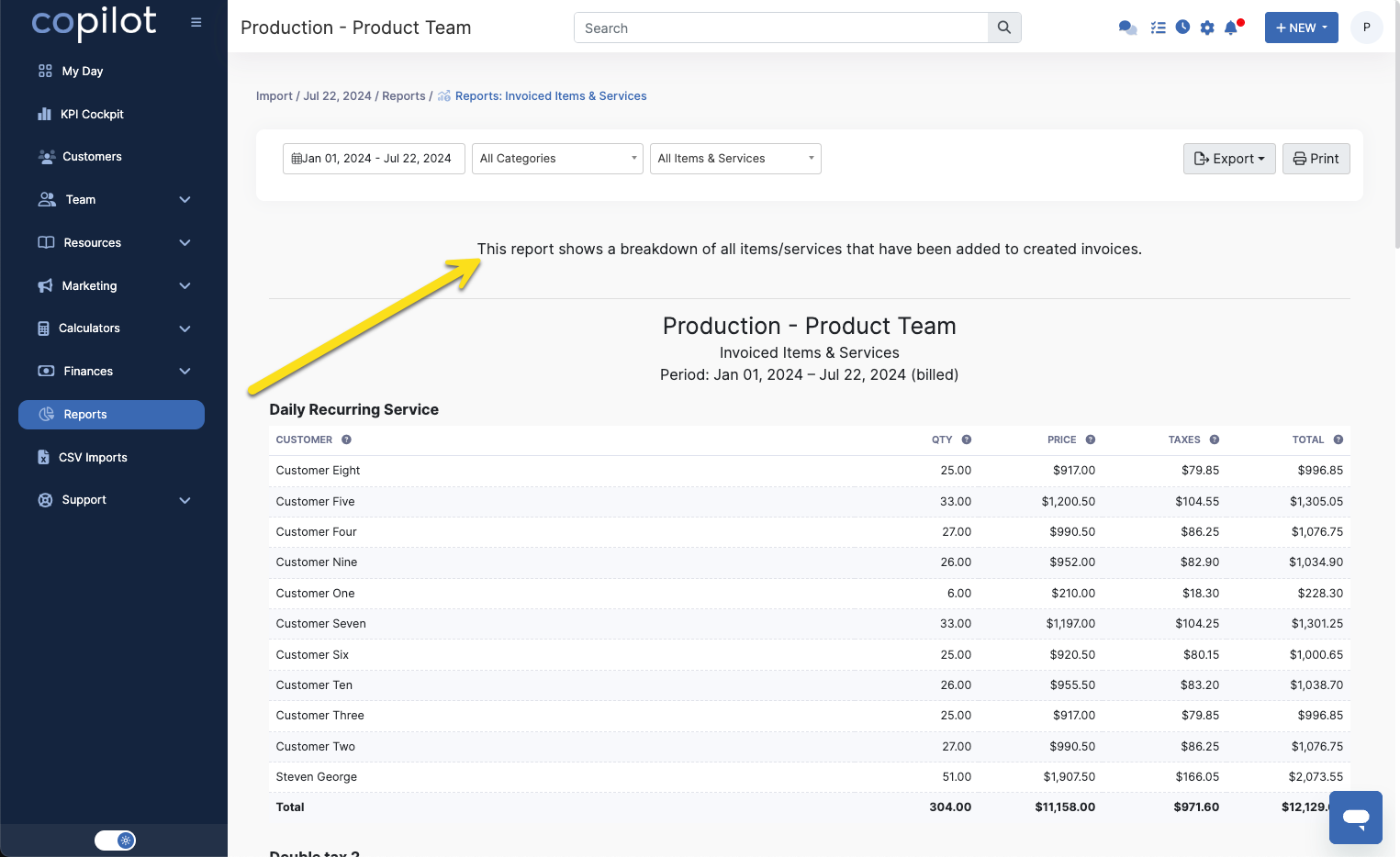Click the TOTAL column help icon
This screenshot has width=1400, height=857.
tap(1338, 440)
